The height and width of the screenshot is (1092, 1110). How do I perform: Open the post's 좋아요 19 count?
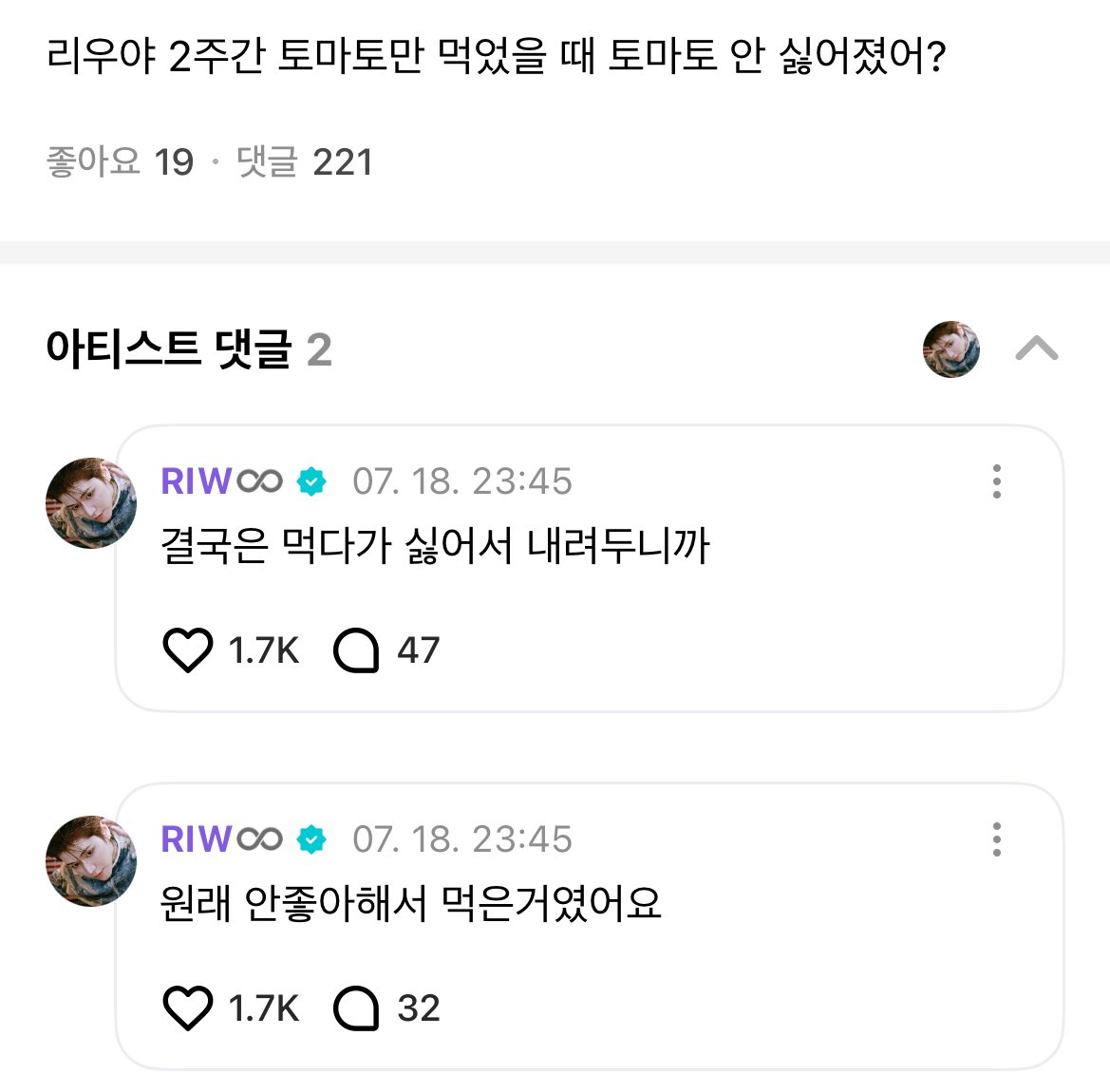[120, 162]
